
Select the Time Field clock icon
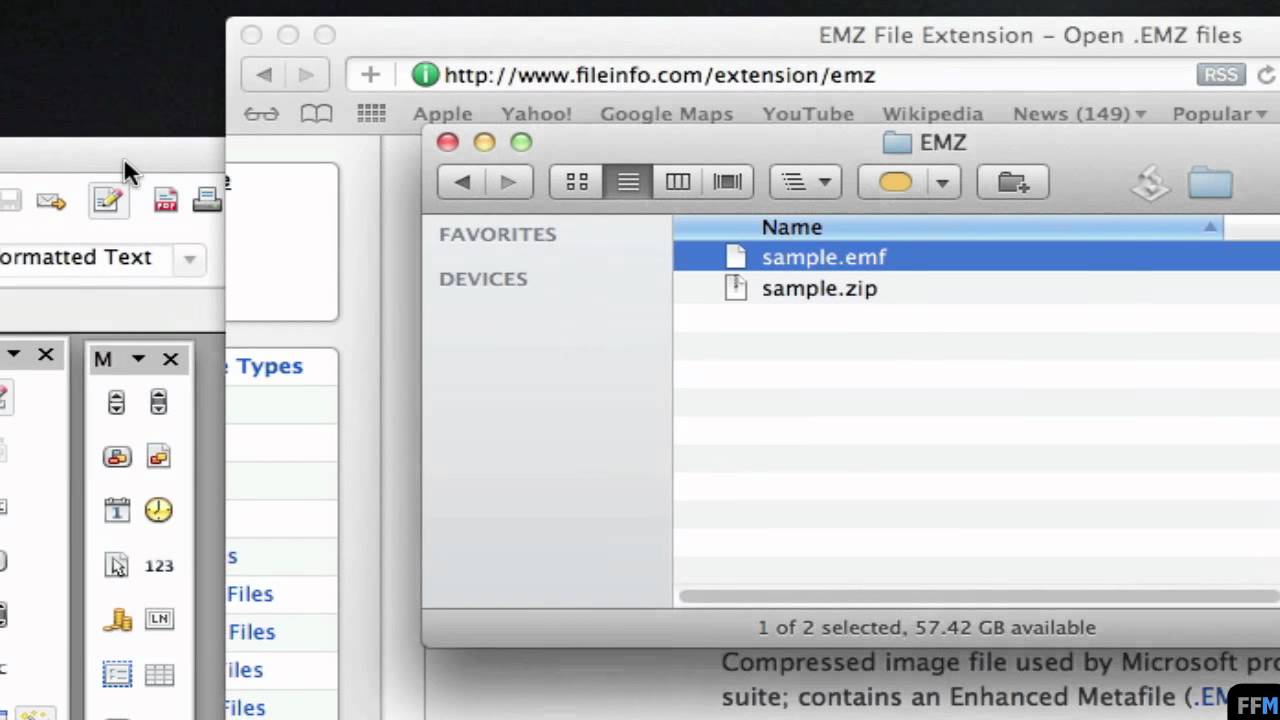click(158, 511)
